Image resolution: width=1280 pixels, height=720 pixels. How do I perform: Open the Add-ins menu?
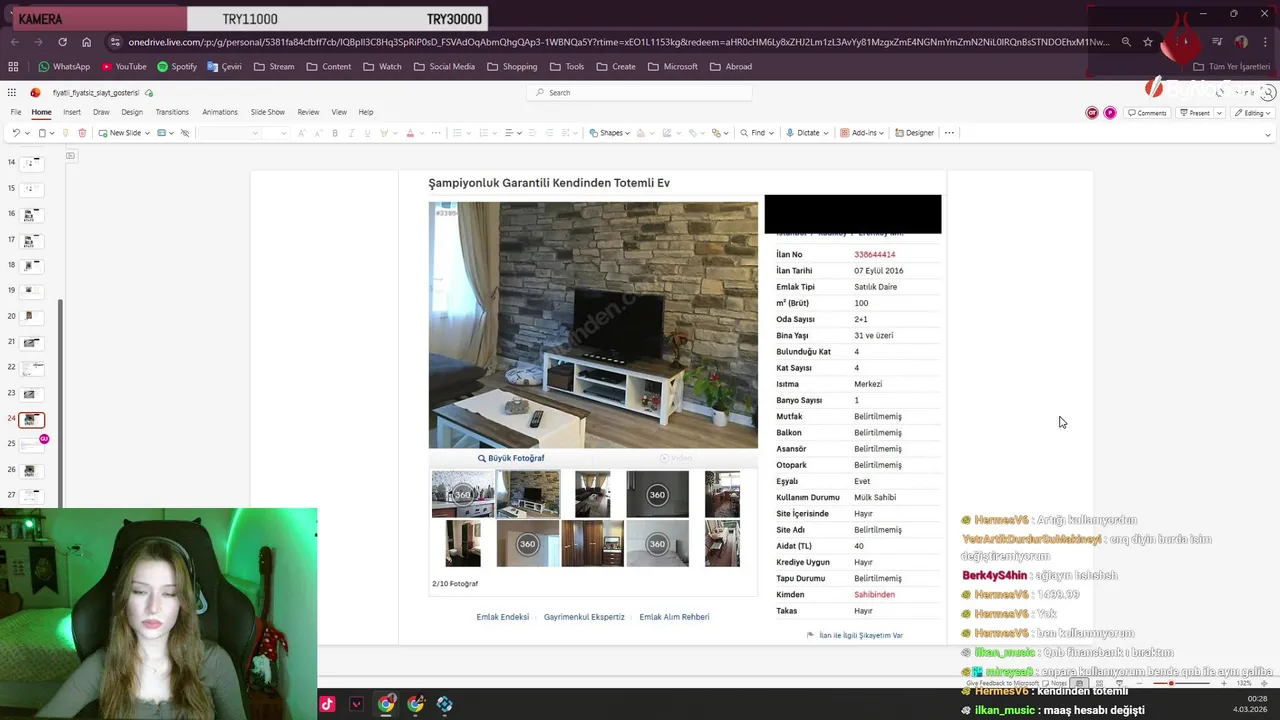click(x=863, y=133)
